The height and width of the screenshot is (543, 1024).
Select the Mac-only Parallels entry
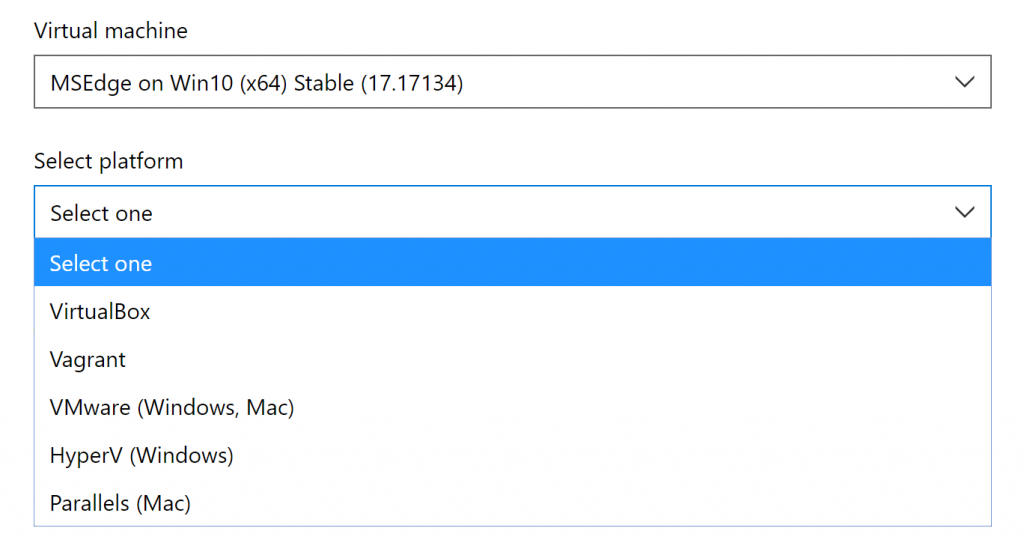click(120, 504)
